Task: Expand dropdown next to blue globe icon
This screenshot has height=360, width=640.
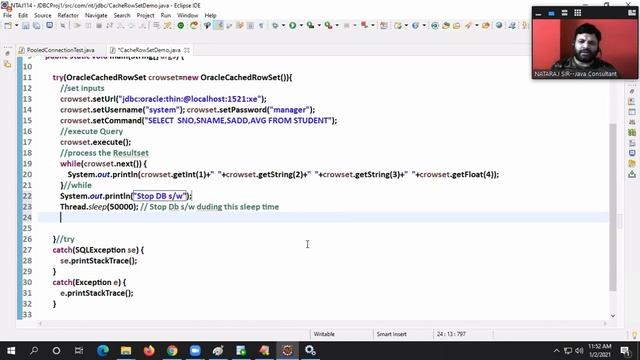Action: [424, 26]
